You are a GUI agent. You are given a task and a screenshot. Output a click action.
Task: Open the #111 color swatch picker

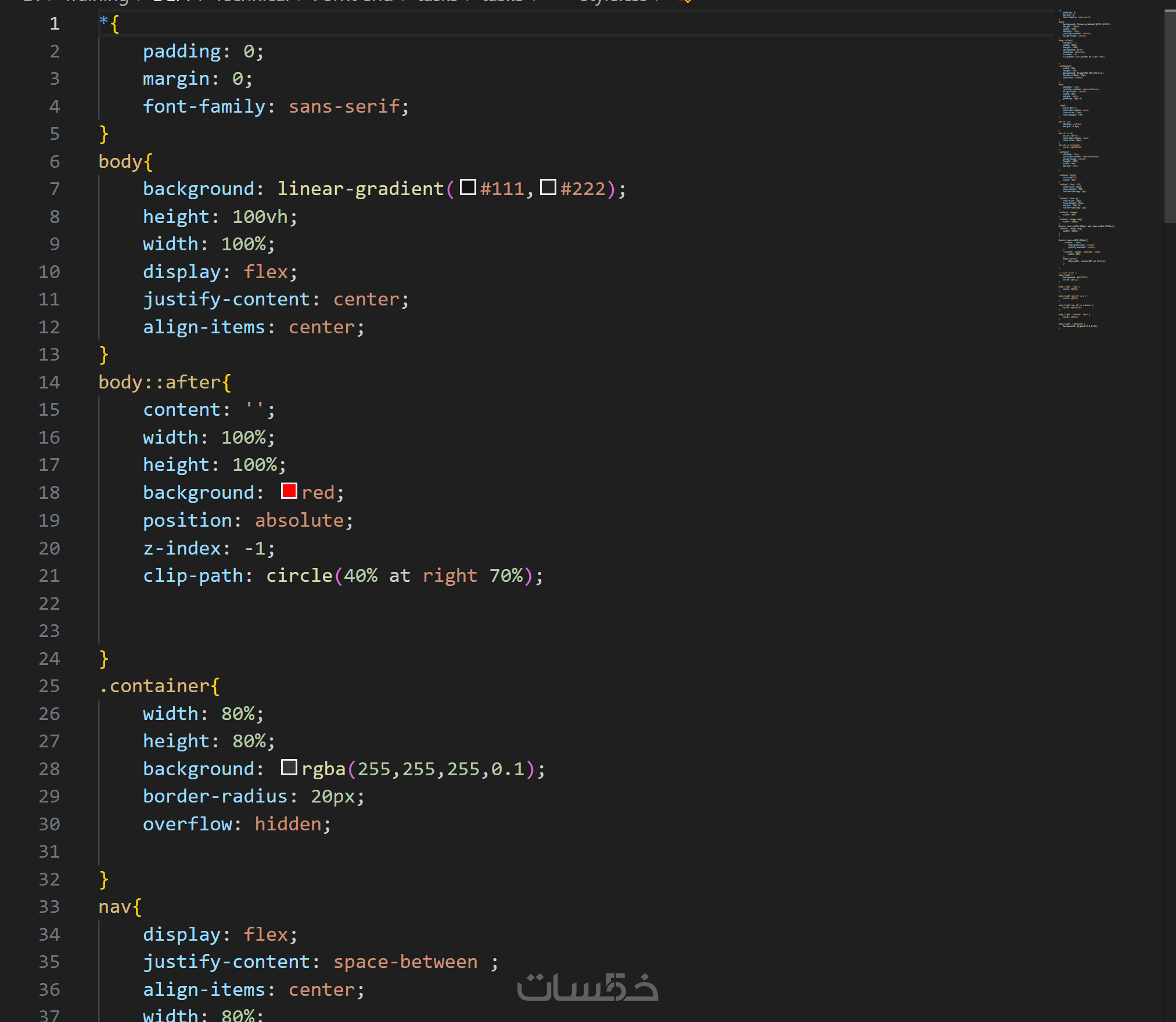[x=467, y=188]
